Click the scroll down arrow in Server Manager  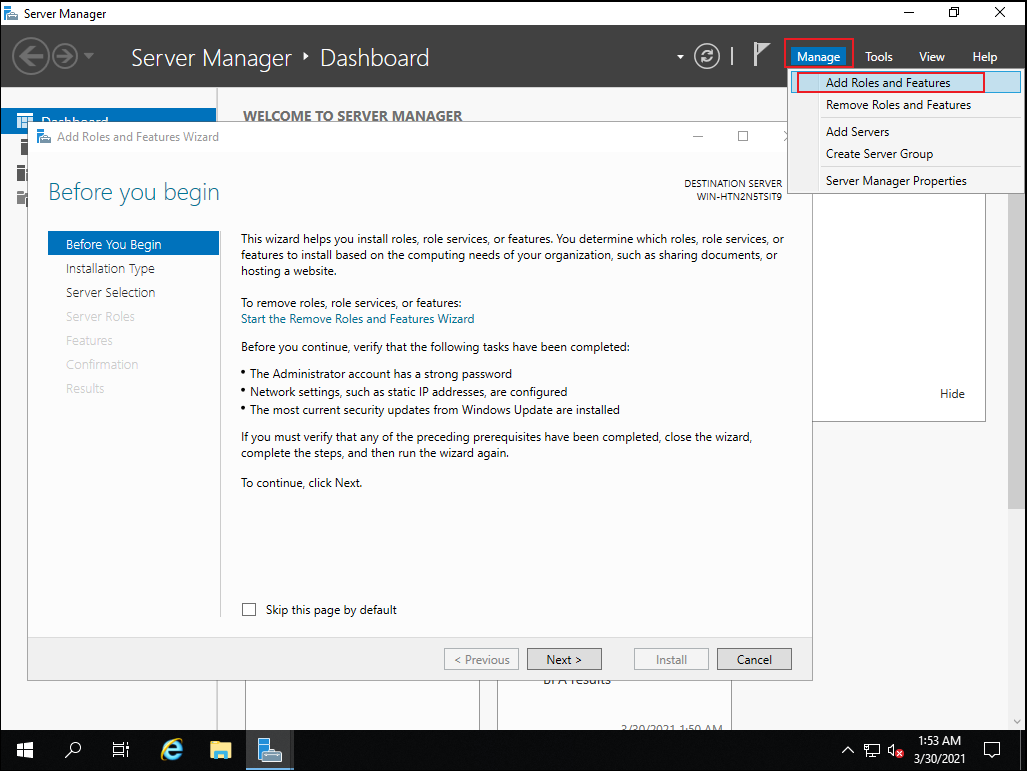(1017, 721)
